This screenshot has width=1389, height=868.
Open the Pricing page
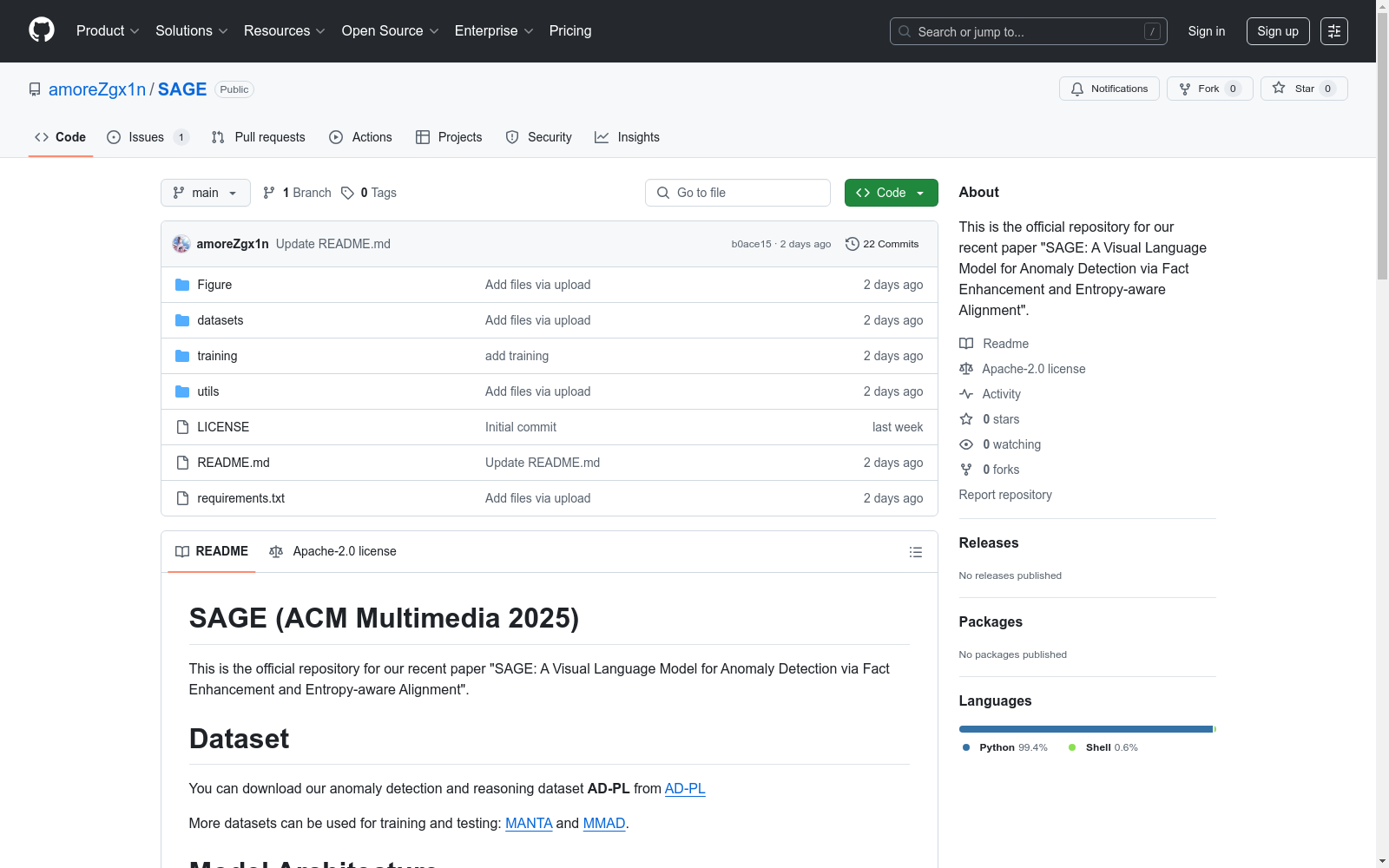click(570, 31)
